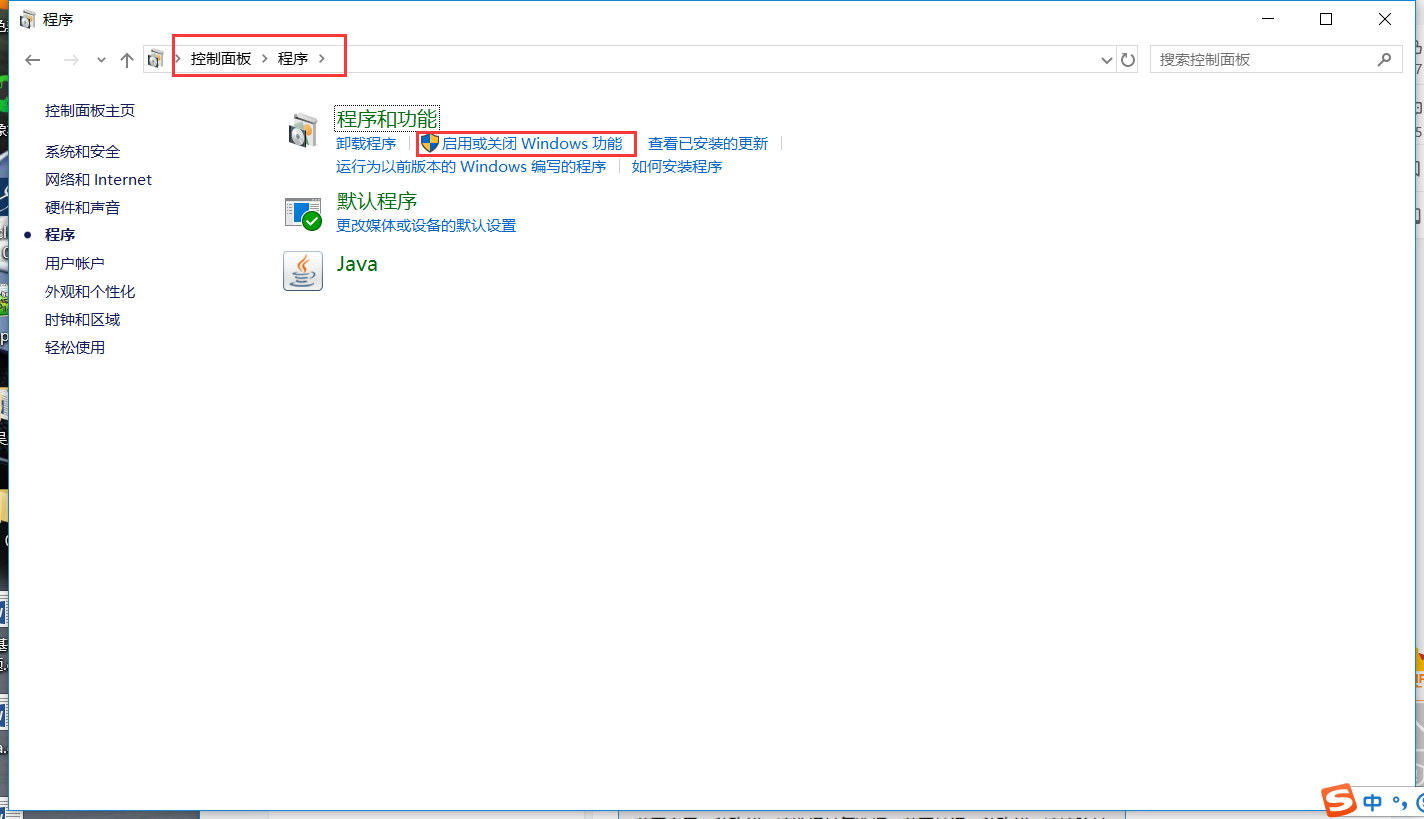Viewport: 1424px width, 819px height.
Task: Open the 程序和功能 heading
Action: 387,119
